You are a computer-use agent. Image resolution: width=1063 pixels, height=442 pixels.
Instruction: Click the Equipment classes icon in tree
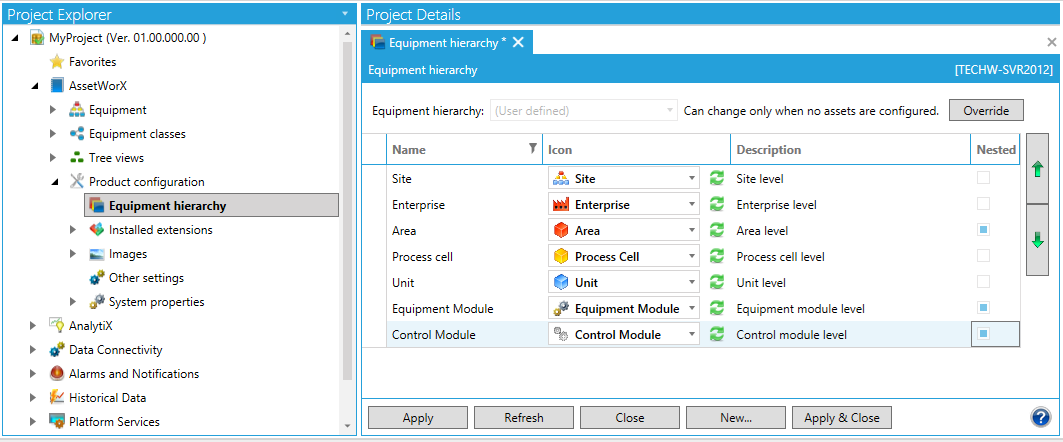(x=77, y=134)
